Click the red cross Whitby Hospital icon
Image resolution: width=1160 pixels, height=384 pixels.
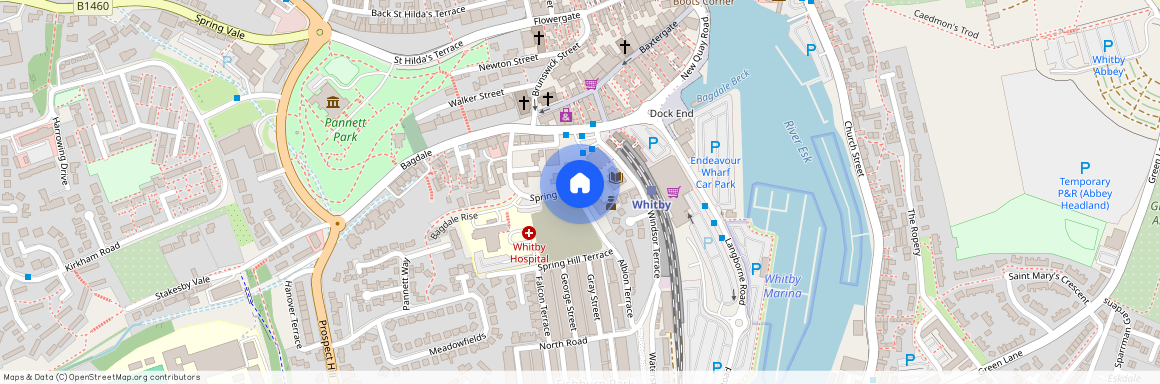click(529, 233)
